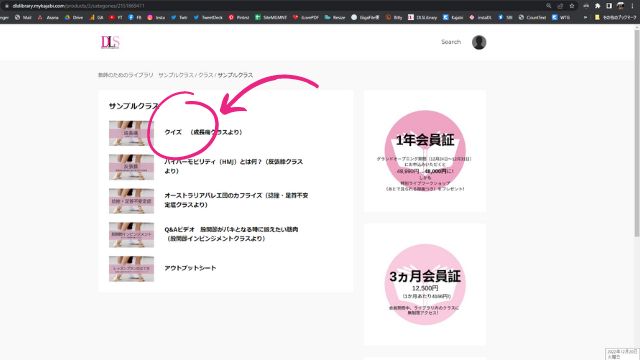Open Chrome three-dot menu

[x=632, y=6]
